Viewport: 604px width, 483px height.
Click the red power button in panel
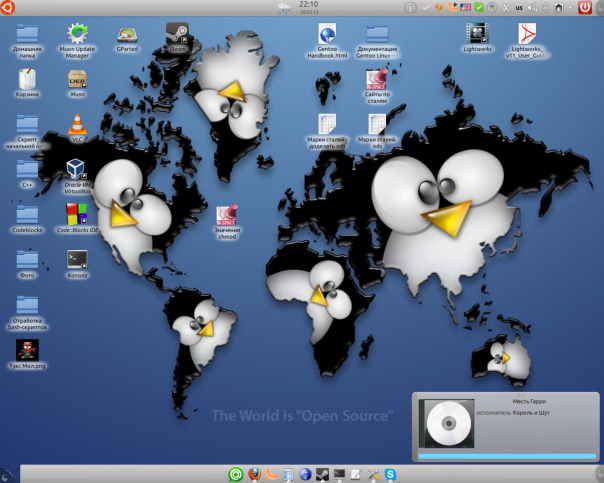[585, 8]
